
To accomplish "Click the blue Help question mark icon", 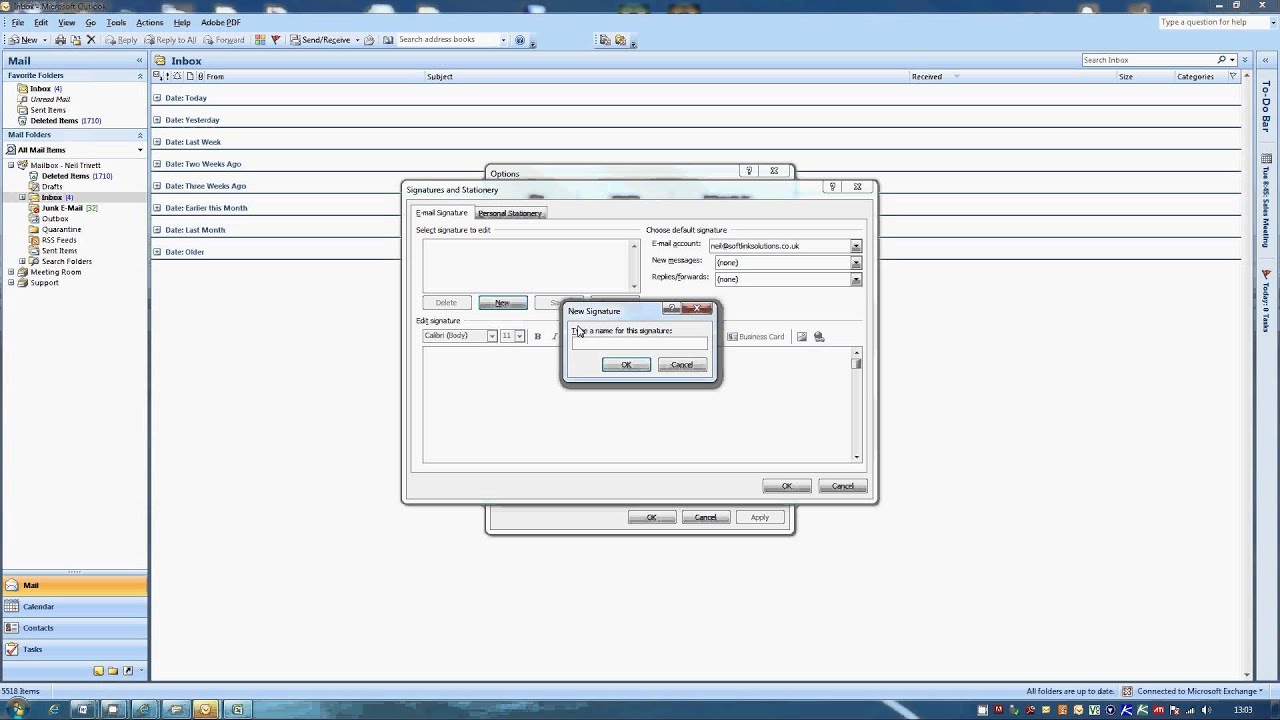I will 519,40.
